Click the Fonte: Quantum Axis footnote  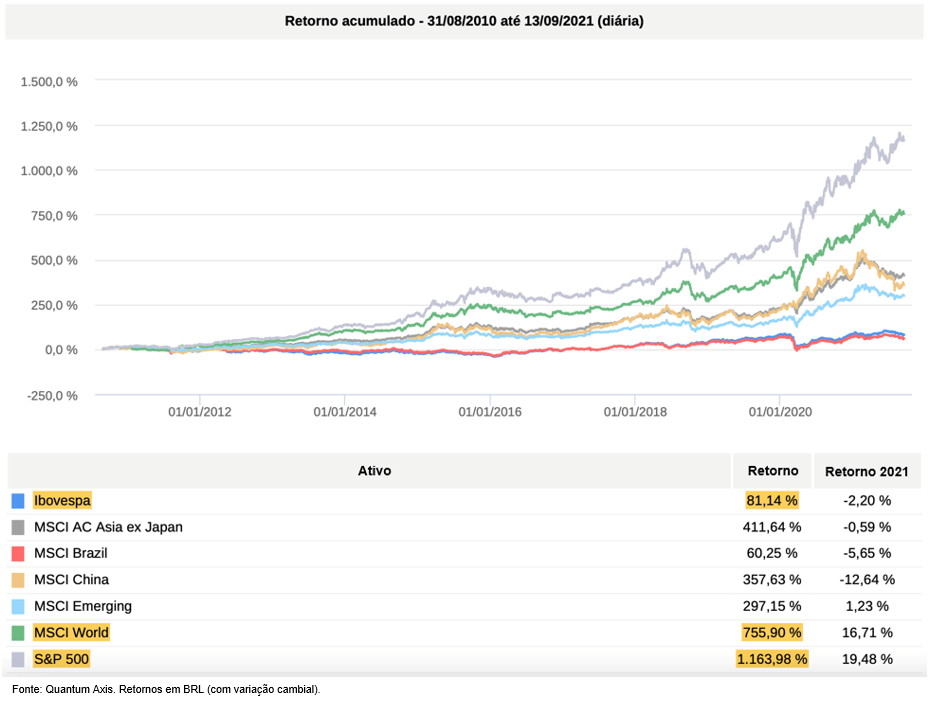tap(166, 689)
